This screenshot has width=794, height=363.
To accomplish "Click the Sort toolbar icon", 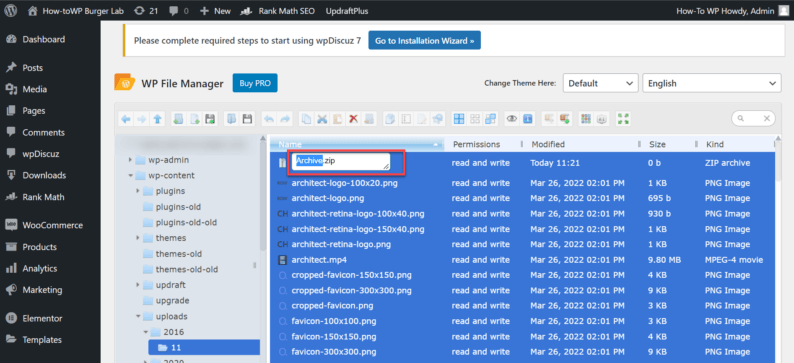I will pyautogui.click(x=602, y=119).
